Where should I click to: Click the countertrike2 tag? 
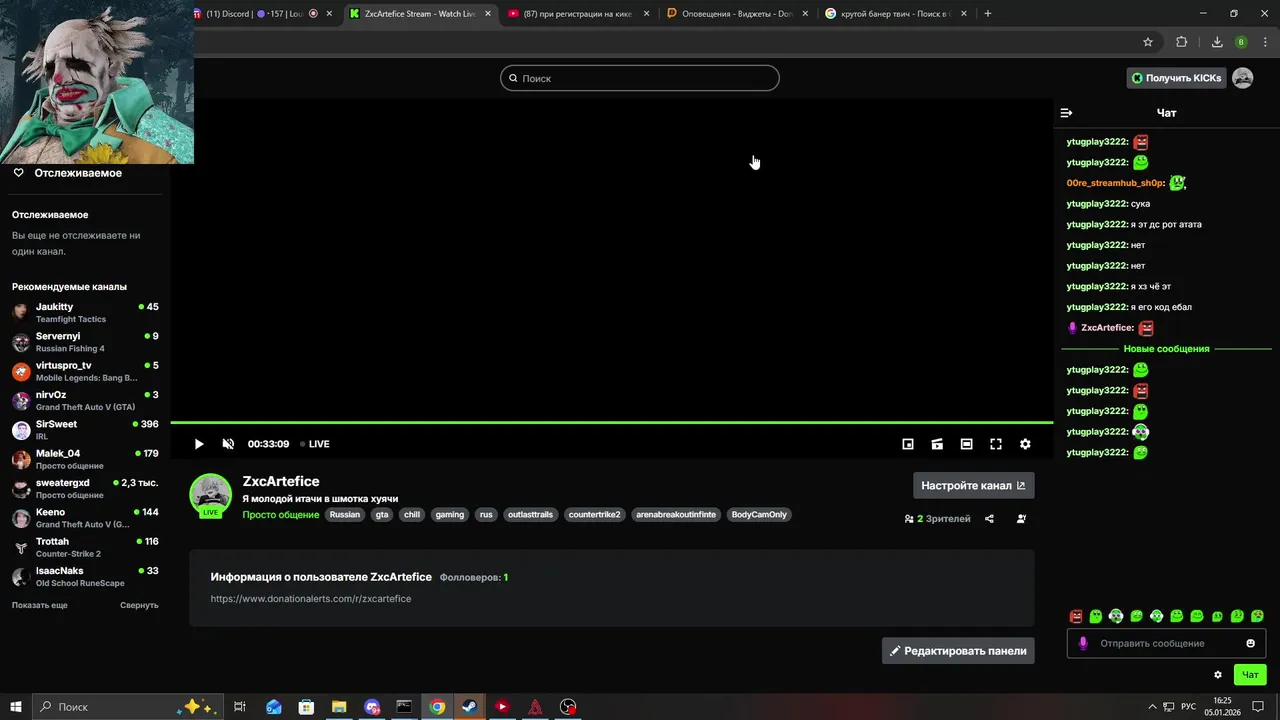[595, 515]
